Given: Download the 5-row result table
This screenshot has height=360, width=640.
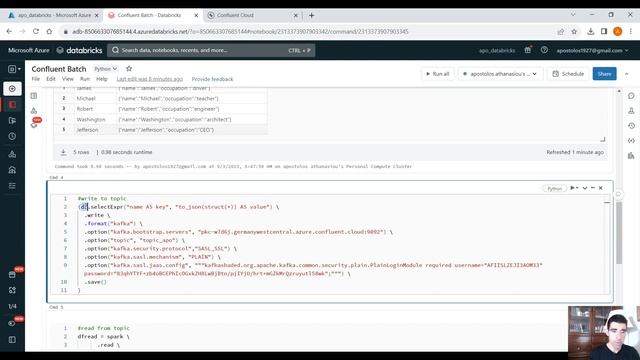Looking at the screenshot, I should (63, 152).
